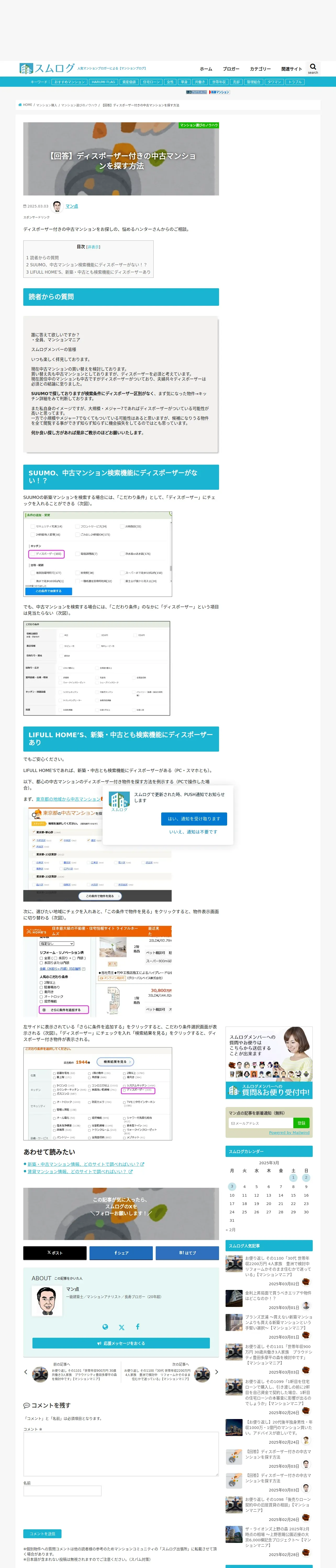Open カテゴリー navigation menu

[x=260, y=69]
